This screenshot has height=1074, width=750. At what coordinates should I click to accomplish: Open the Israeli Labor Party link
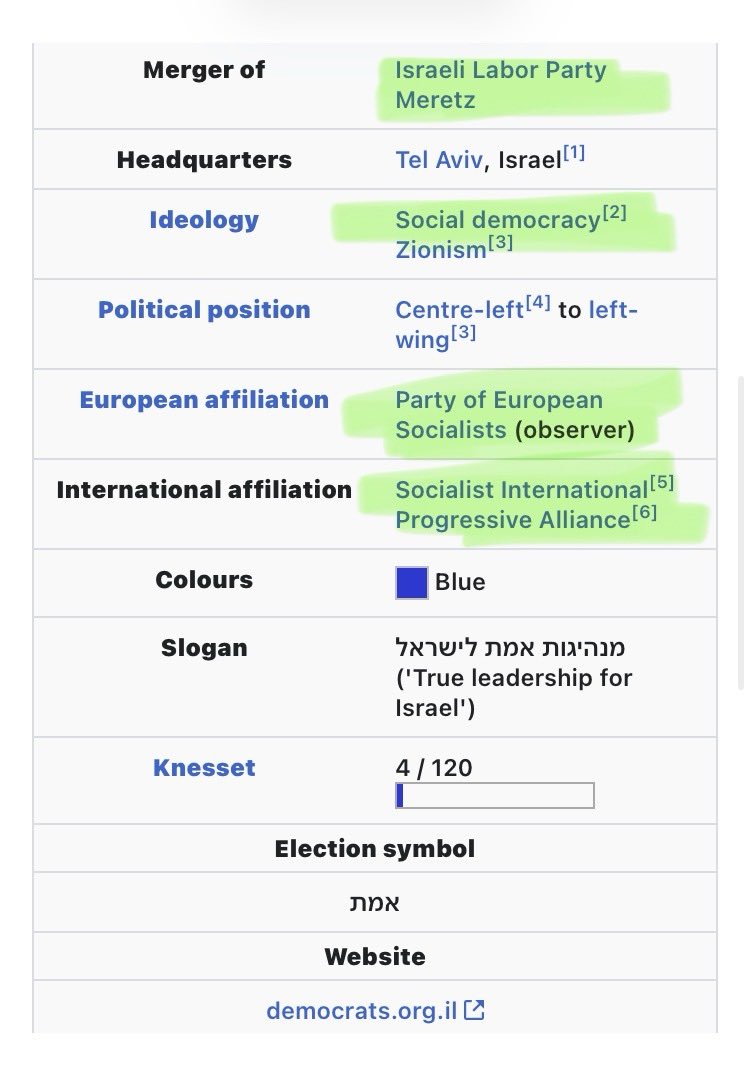(501, 70)
